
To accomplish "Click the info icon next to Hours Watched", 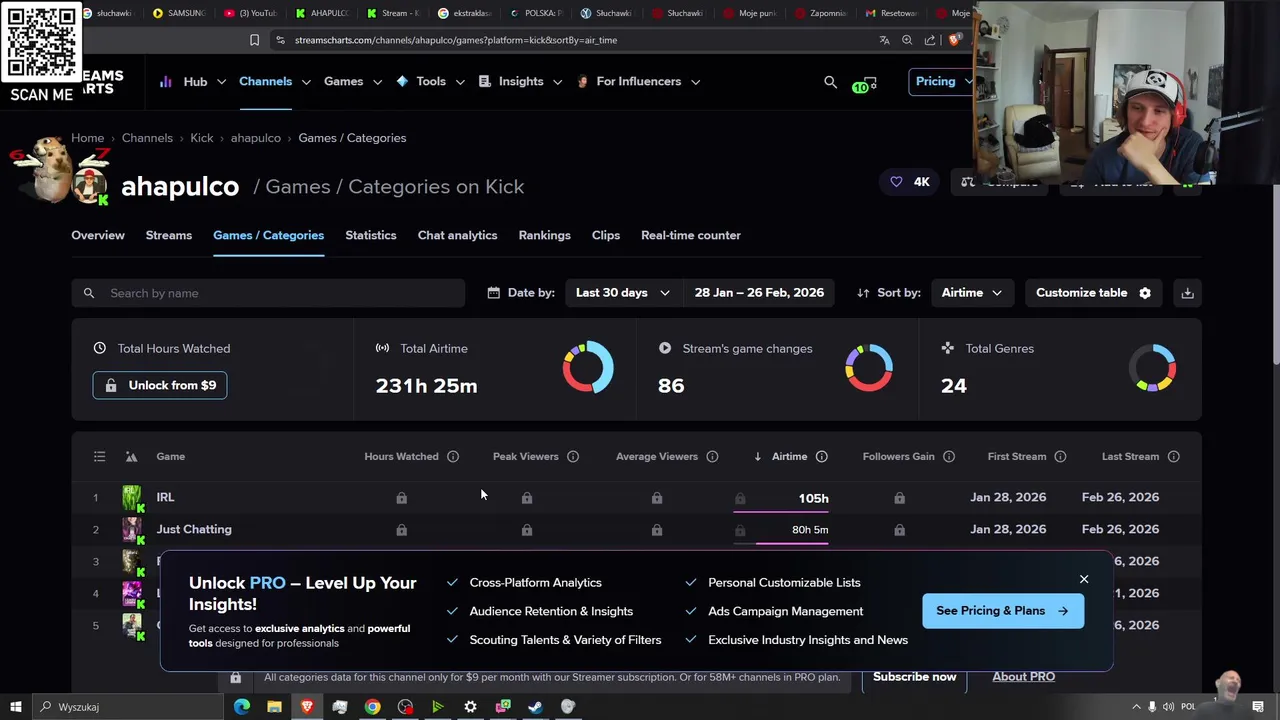I will coord(453,457).
